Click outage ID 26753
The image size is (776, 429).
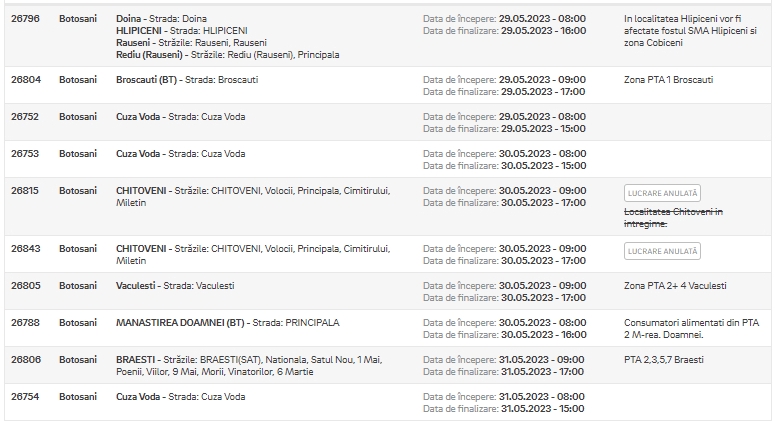pos(25,154)
